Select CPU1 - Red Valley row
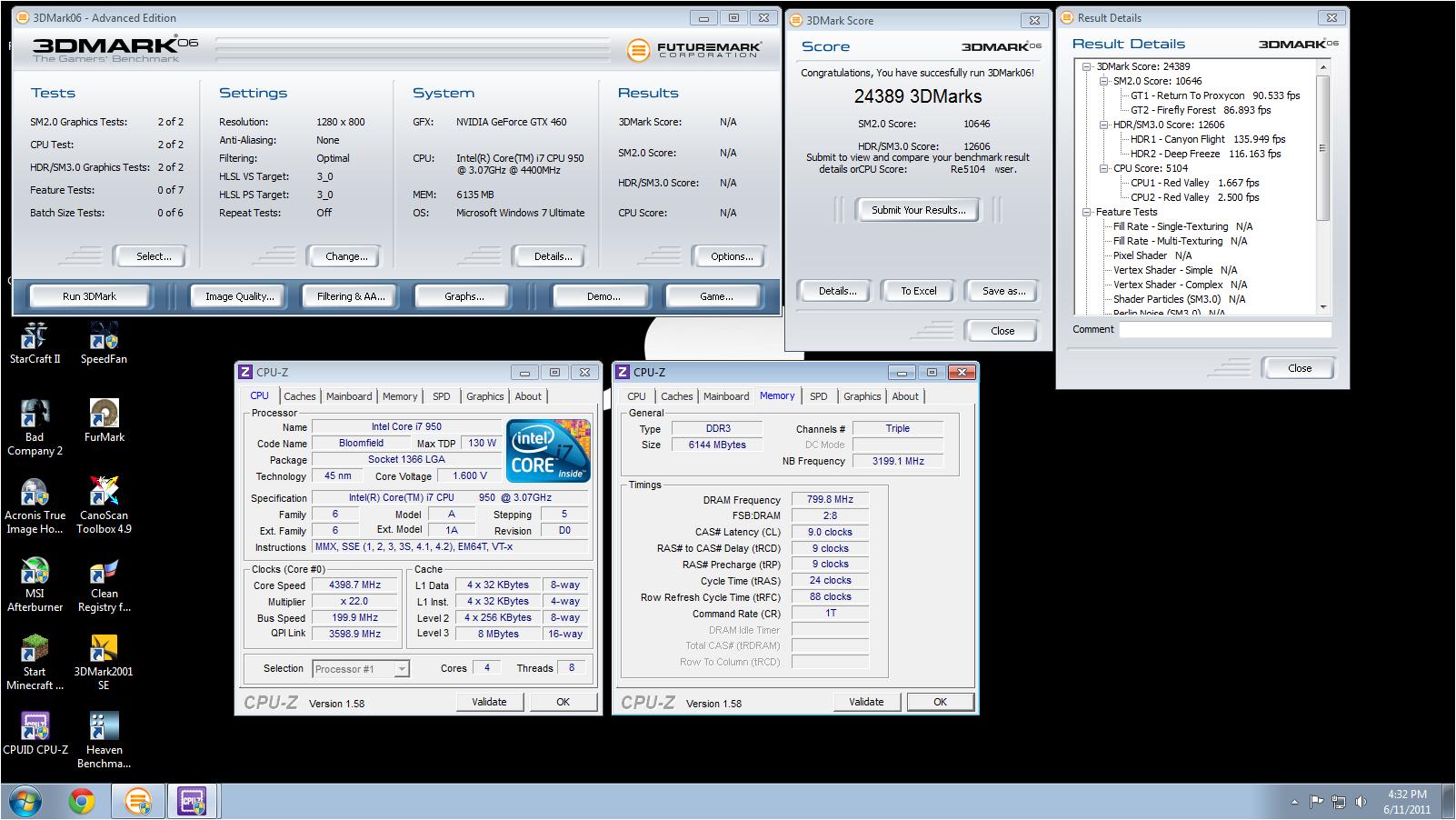The height and width of the screenshot is (820, 1456). point(1194,183)
